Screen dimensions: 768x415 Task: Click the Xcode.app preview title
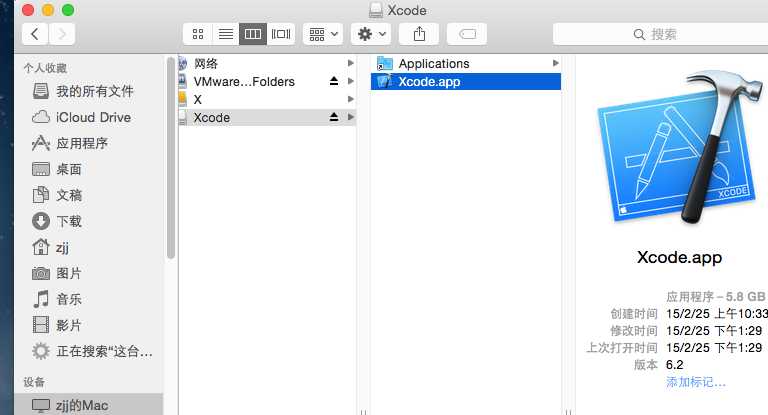679,257
